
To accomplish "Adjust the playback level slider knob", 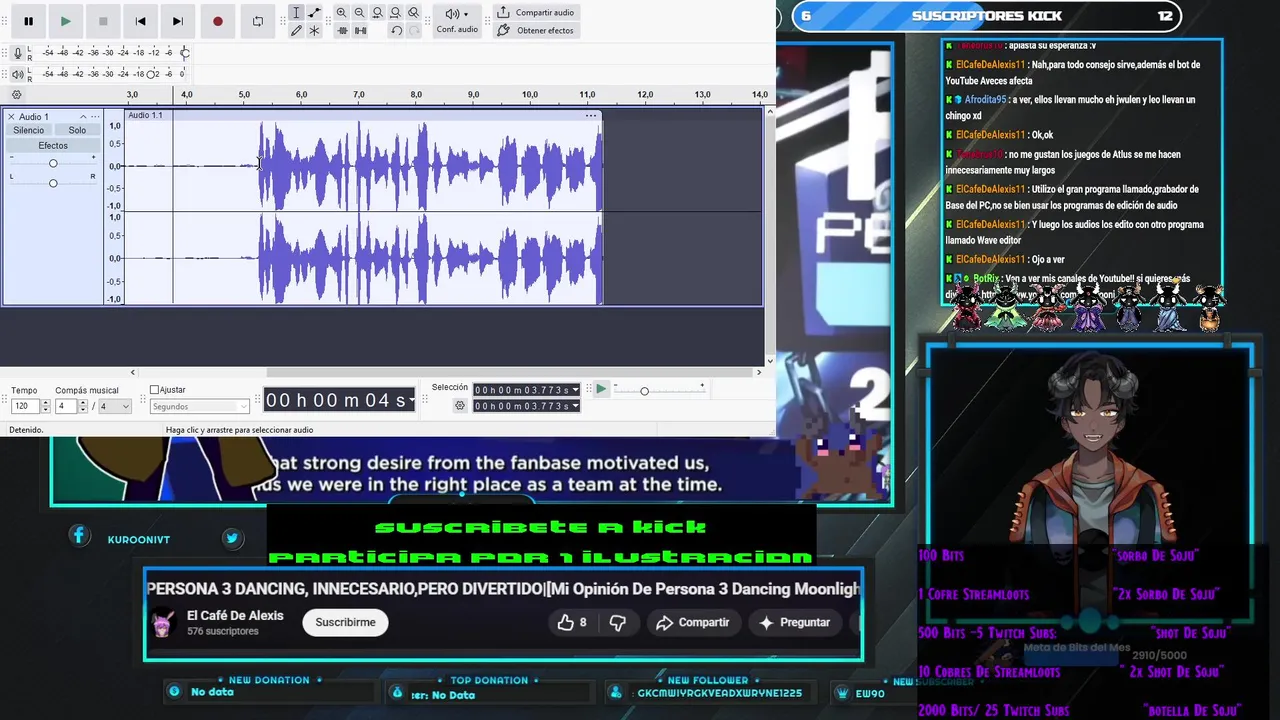I will tap(152, 74).
